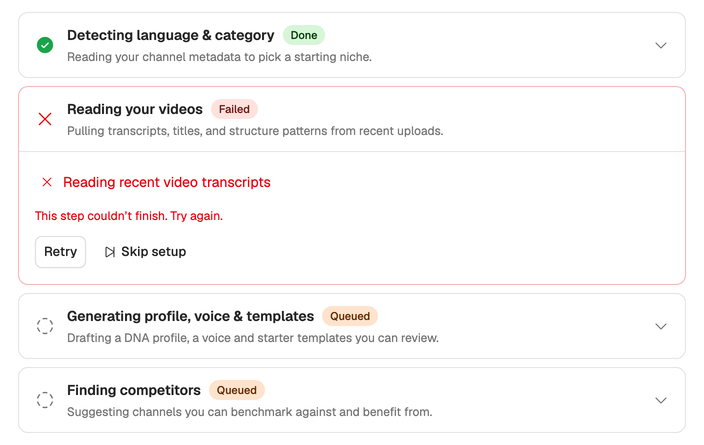
Task: Click the green checkmark done icon
Action: click(45, 45)
